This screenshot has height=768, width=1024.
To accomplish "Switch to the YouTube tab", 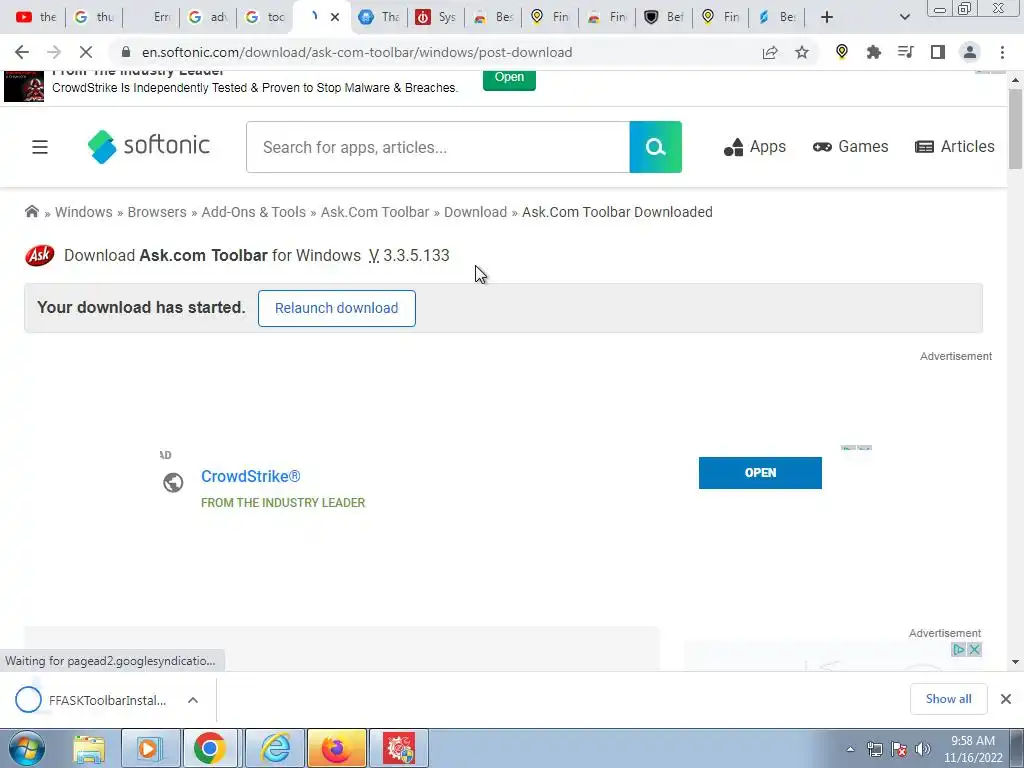I will pyautogui.click(x=35, y=17).
